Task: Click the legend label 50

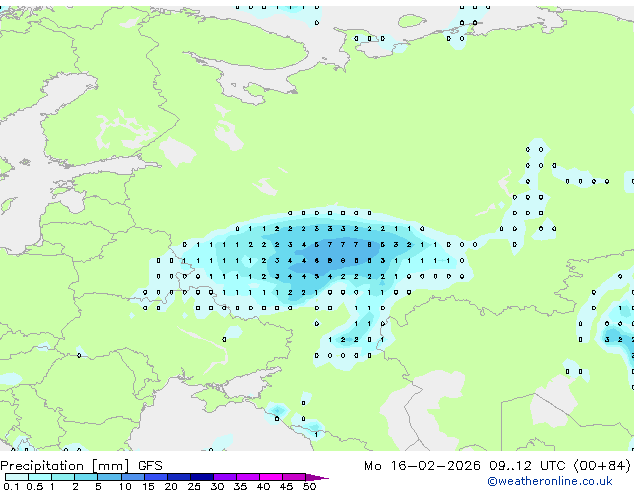Action: (309, 486)
